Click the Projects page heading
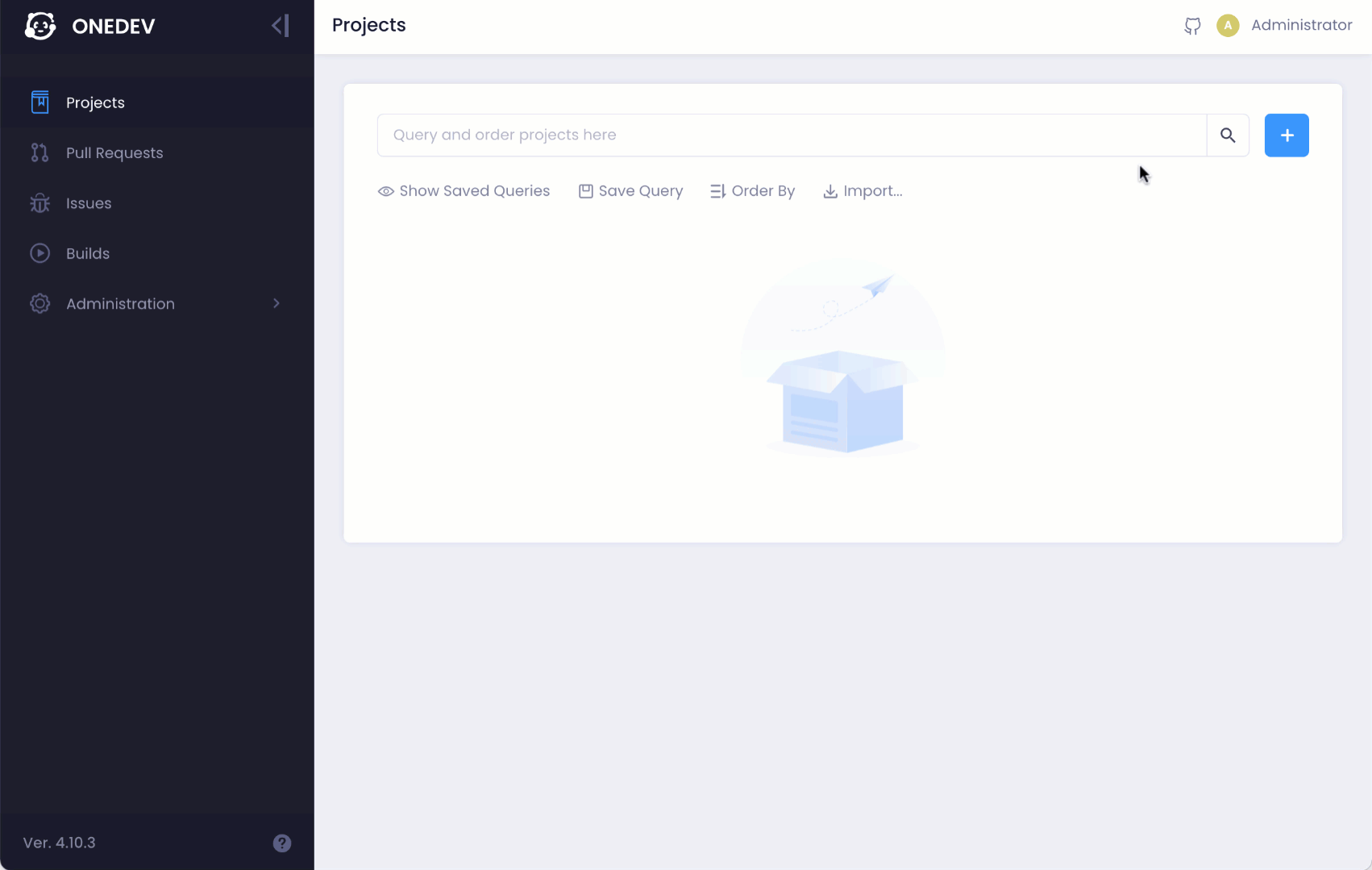 (x=369, y=26)
